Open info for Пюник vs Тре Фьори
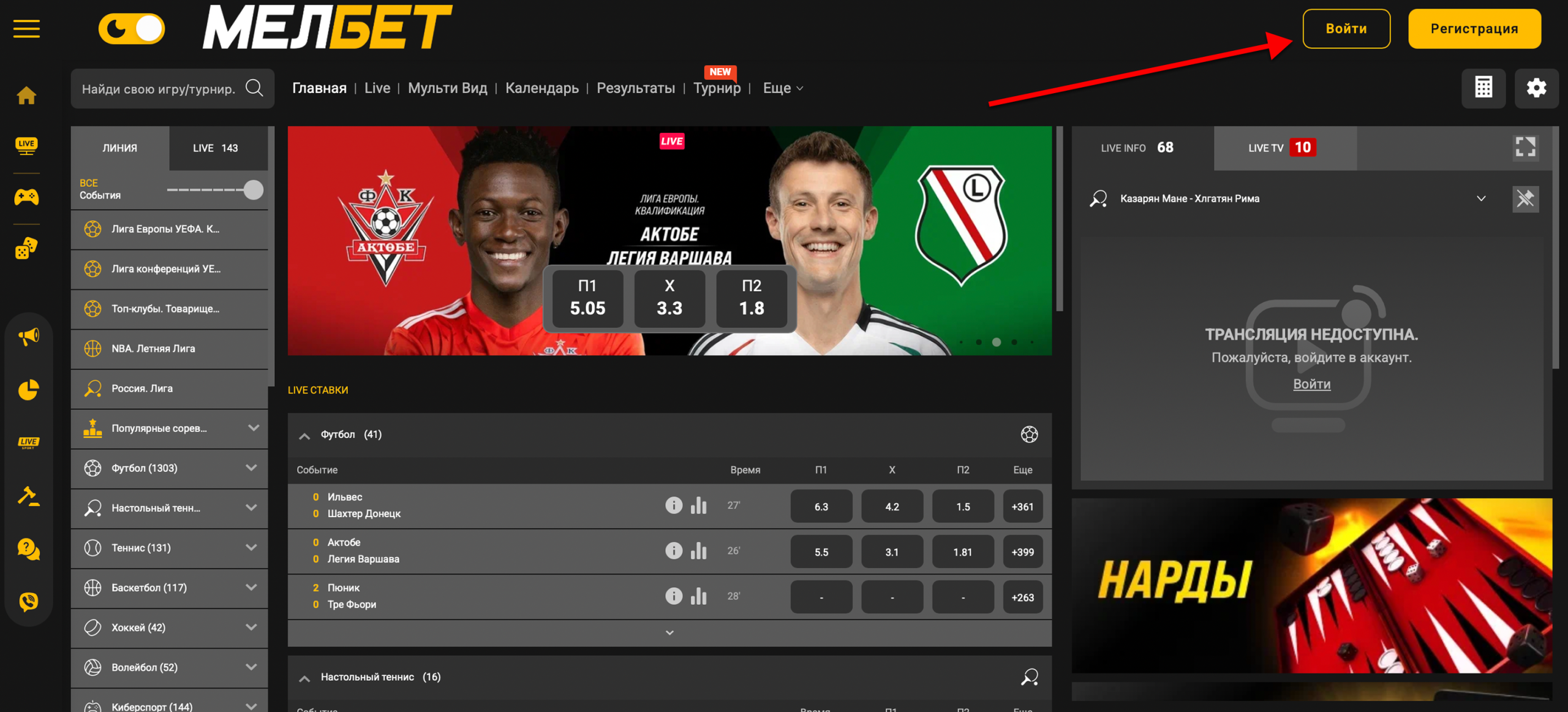Image resolution: width=1568 pixels, height=712 pixels. tap(674, 596)
